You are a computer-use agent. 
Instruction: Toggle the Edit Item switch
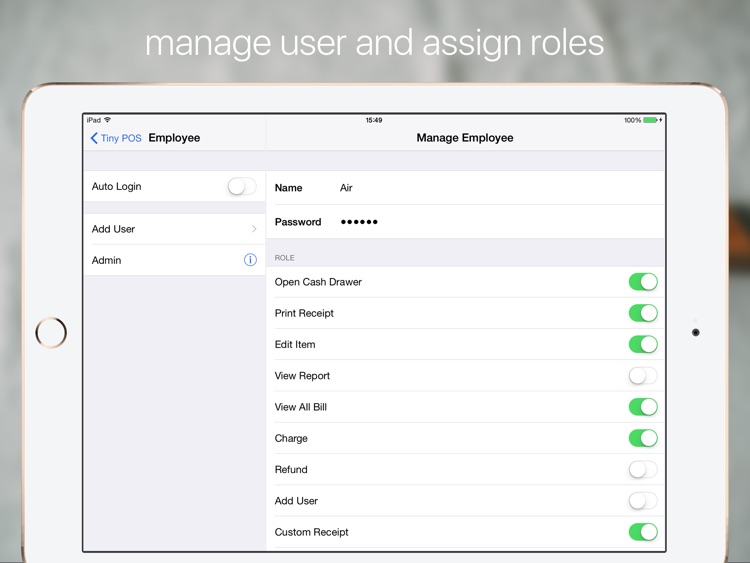(643, 344)
